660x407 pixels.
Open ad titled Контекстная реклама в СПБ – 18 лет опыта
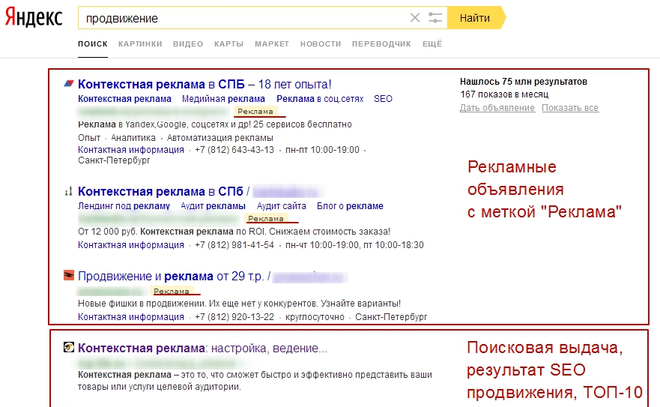[205, 84]
